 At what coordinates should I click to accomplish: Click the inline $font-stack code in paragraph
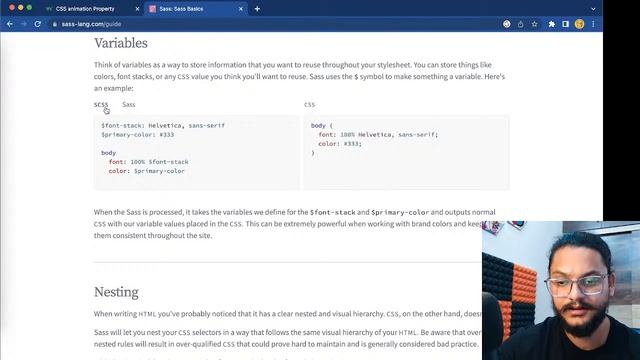click(333, 212)
